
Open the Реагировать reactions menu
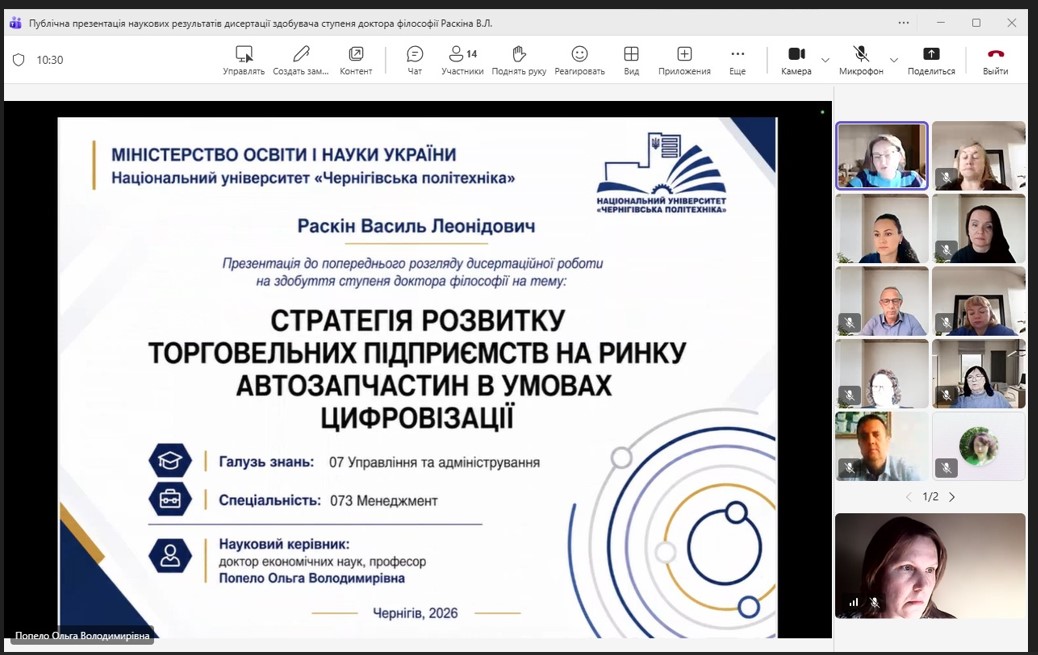click(579, 60)
